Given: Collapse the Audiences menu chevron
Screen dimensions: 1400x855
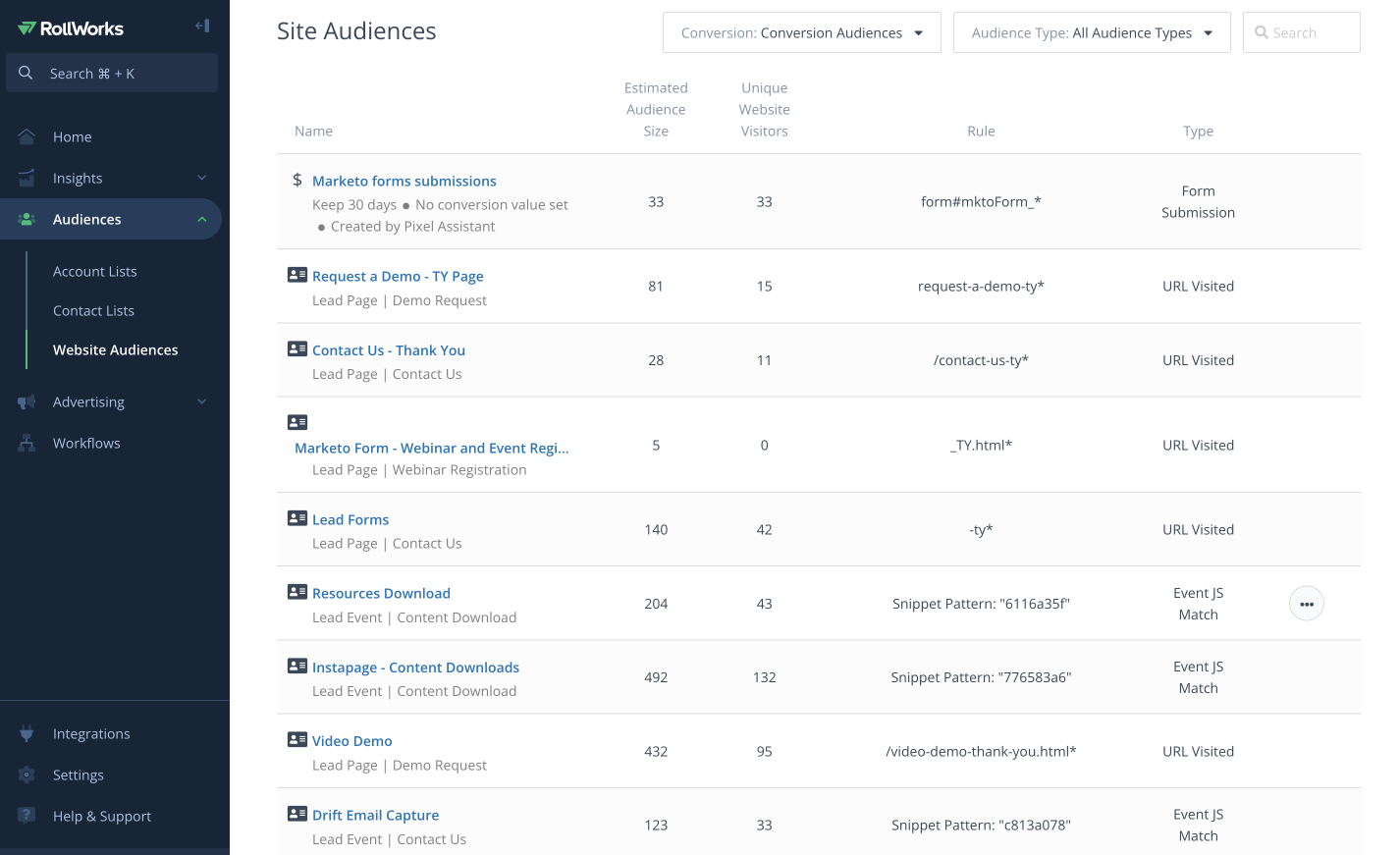Looking at the screenshot, I should click(x=202, y=219).
